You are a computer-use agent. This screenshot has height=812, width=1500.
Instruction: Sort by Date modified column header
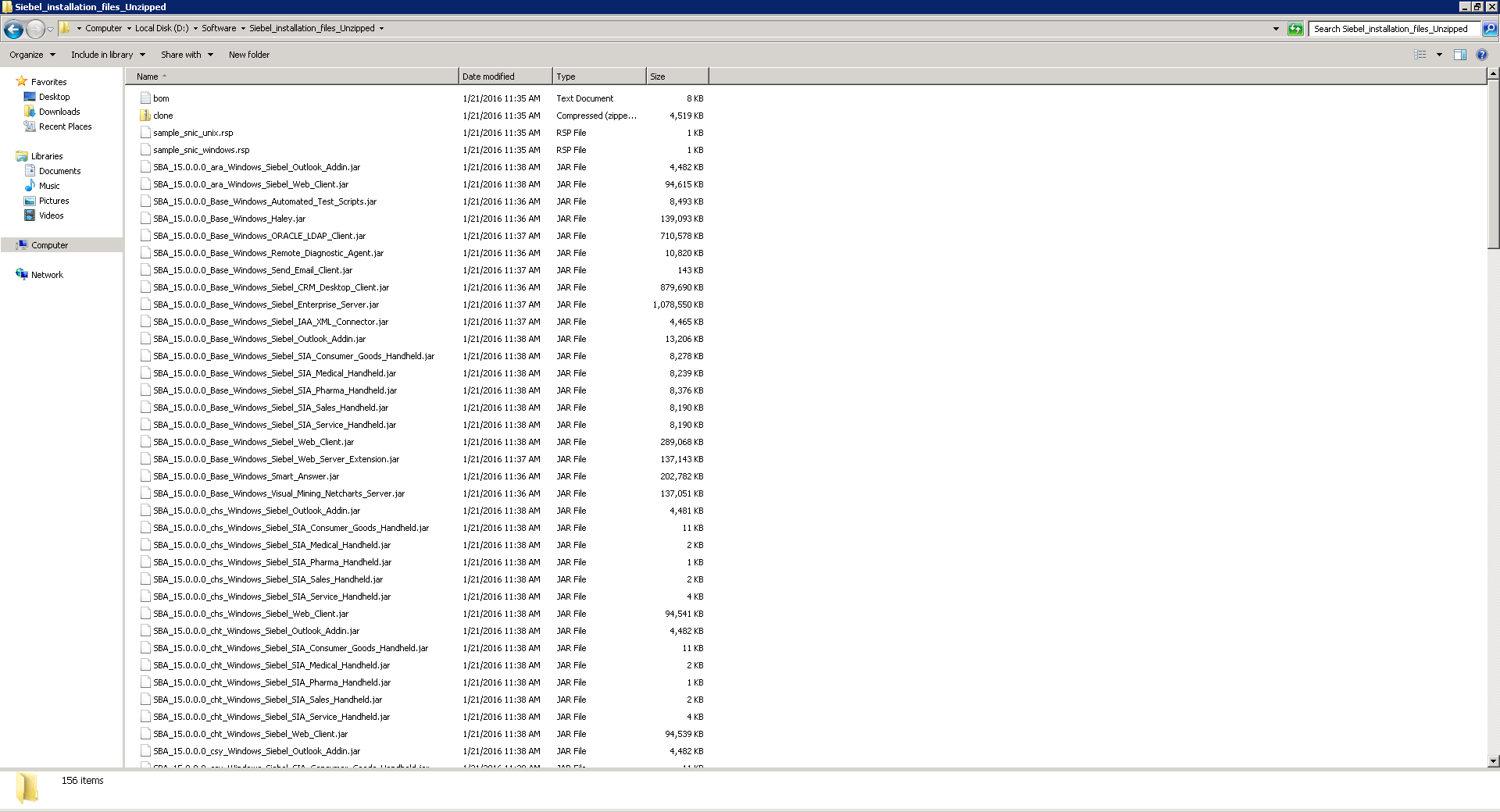(x=505, y=77)
